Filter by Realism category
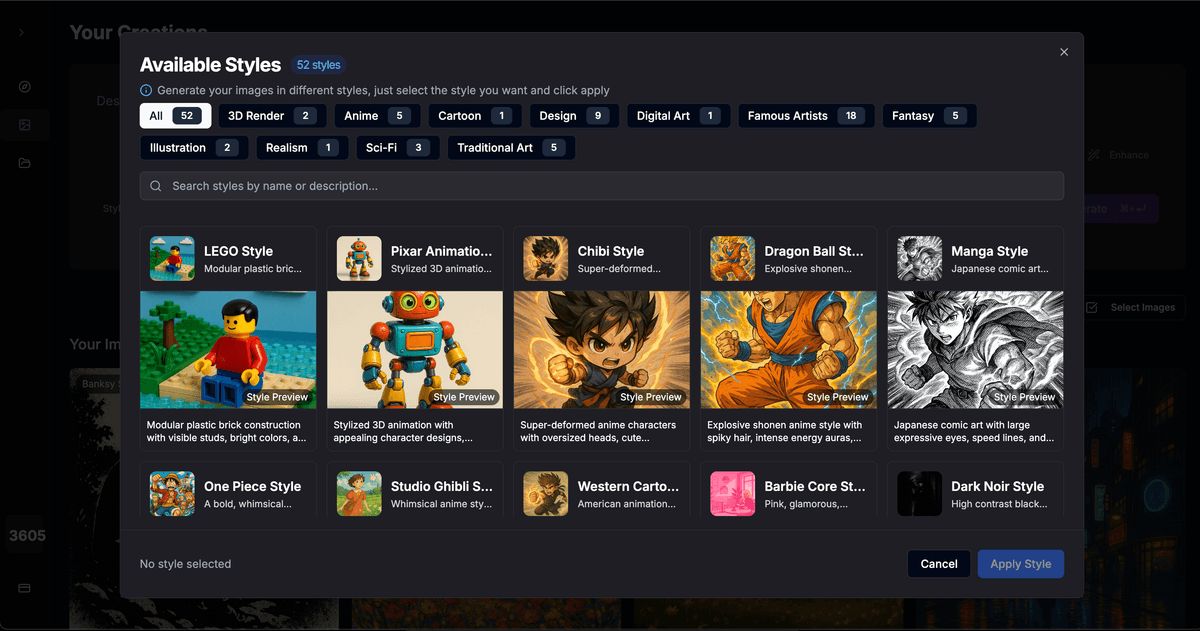1200x631 pixels. pyautogui.click(x=302, y=148)
